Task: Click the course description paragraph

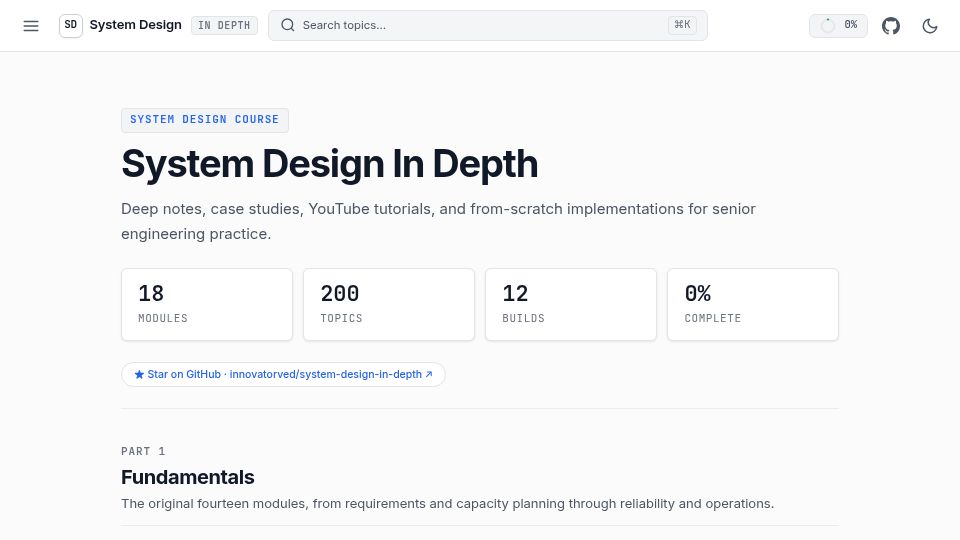Action: (x=438, y=221)
